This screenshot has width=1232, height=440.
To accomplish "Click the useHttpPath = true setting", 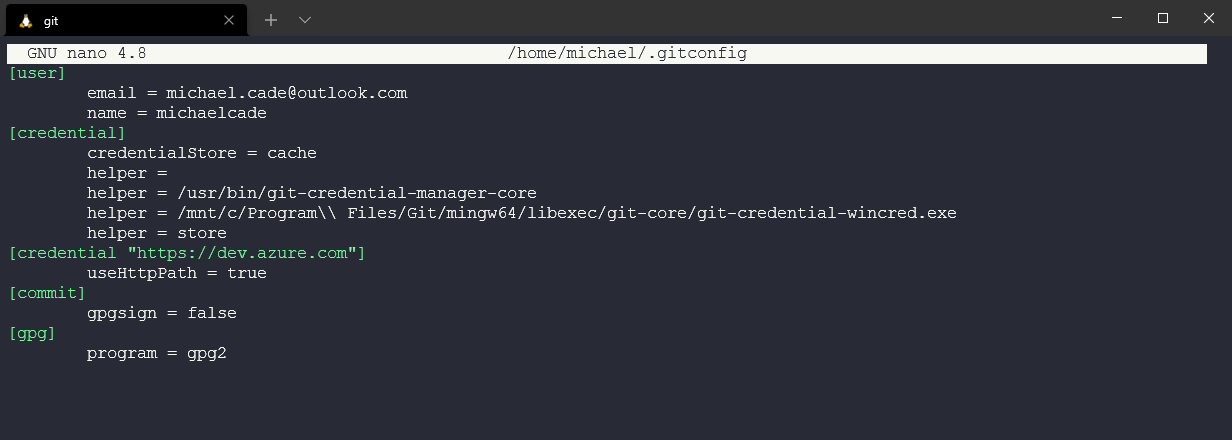I will coord(176,273).
